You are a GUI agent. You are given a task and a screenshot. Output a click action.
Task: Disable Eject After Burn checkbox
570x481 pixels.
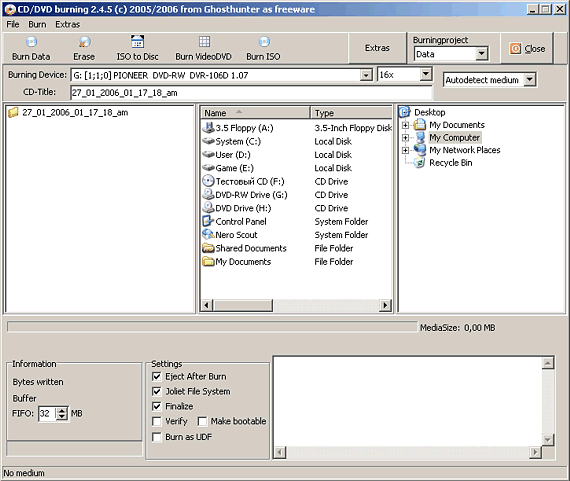[157, 376]
